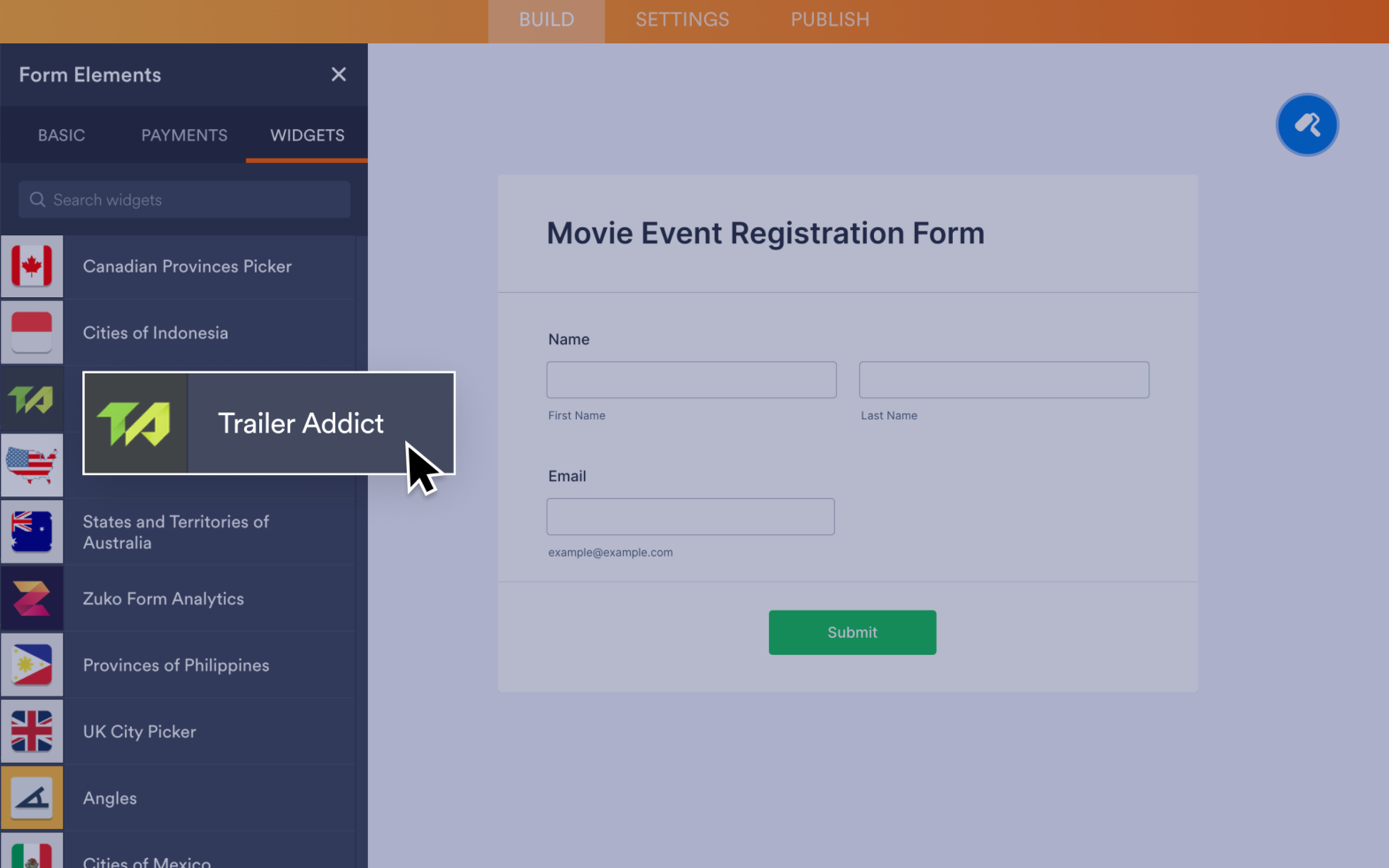The width and height of the screenshot is (1389, 868).
Task: Click the Search widgets field
Action: (x=184, y=200)
